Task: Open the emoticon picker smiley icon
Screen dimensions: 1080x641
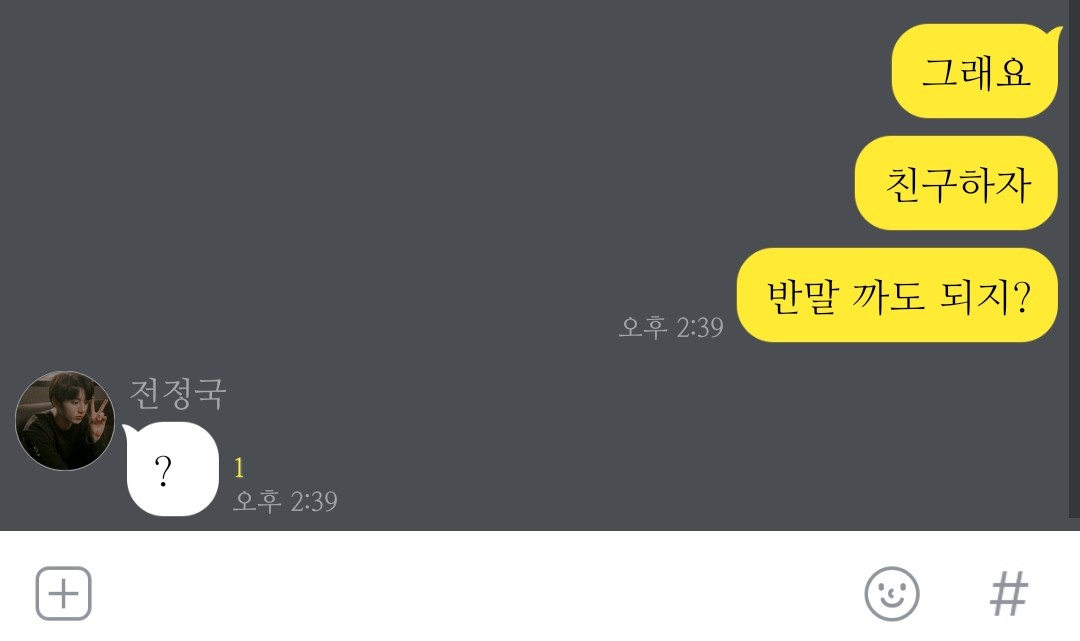Action: pyautogui.click(x=892, y=593)
